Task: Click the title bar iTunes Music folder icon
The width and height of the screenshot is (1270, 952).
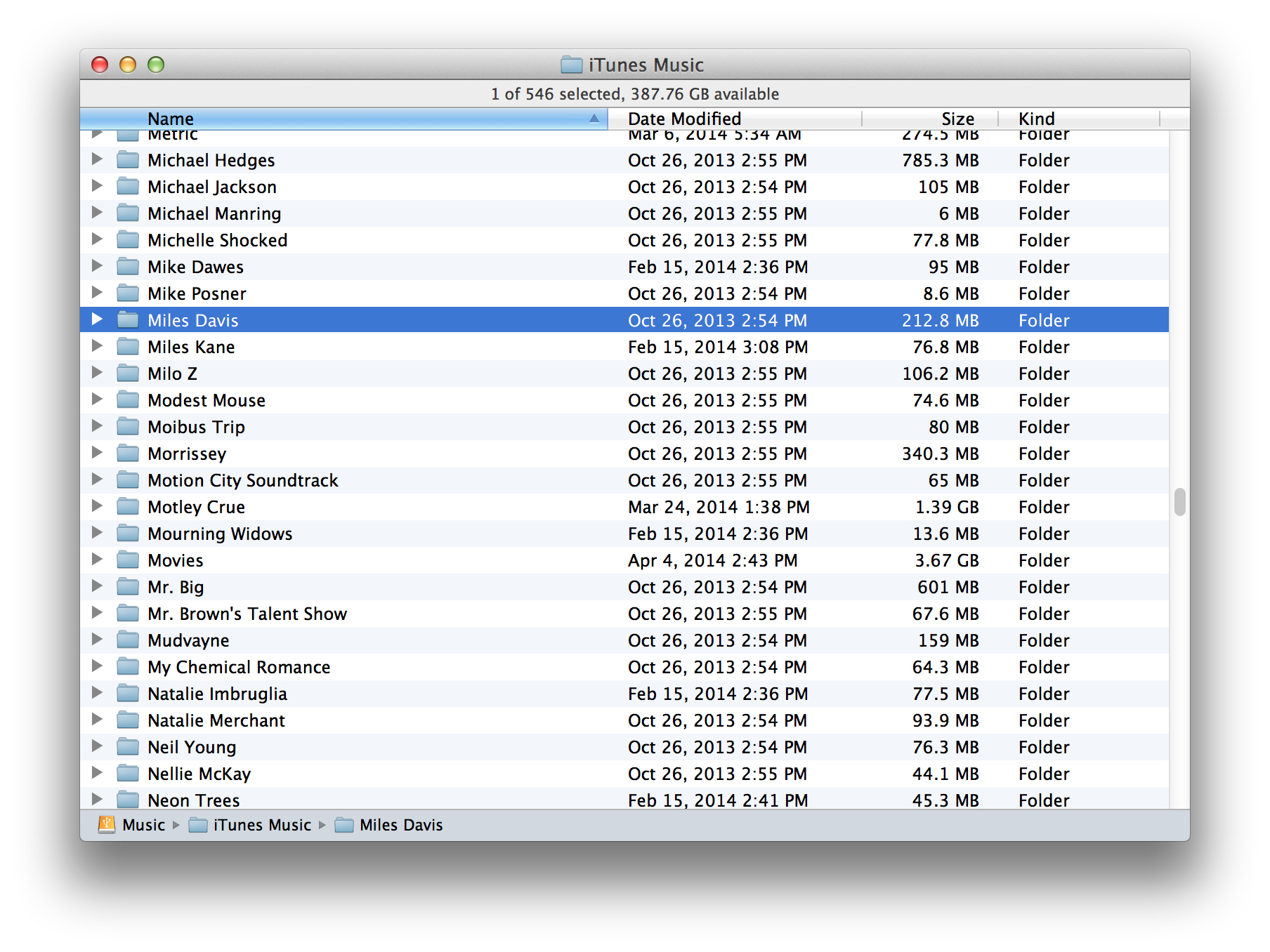Action: (x=572, y=65)
